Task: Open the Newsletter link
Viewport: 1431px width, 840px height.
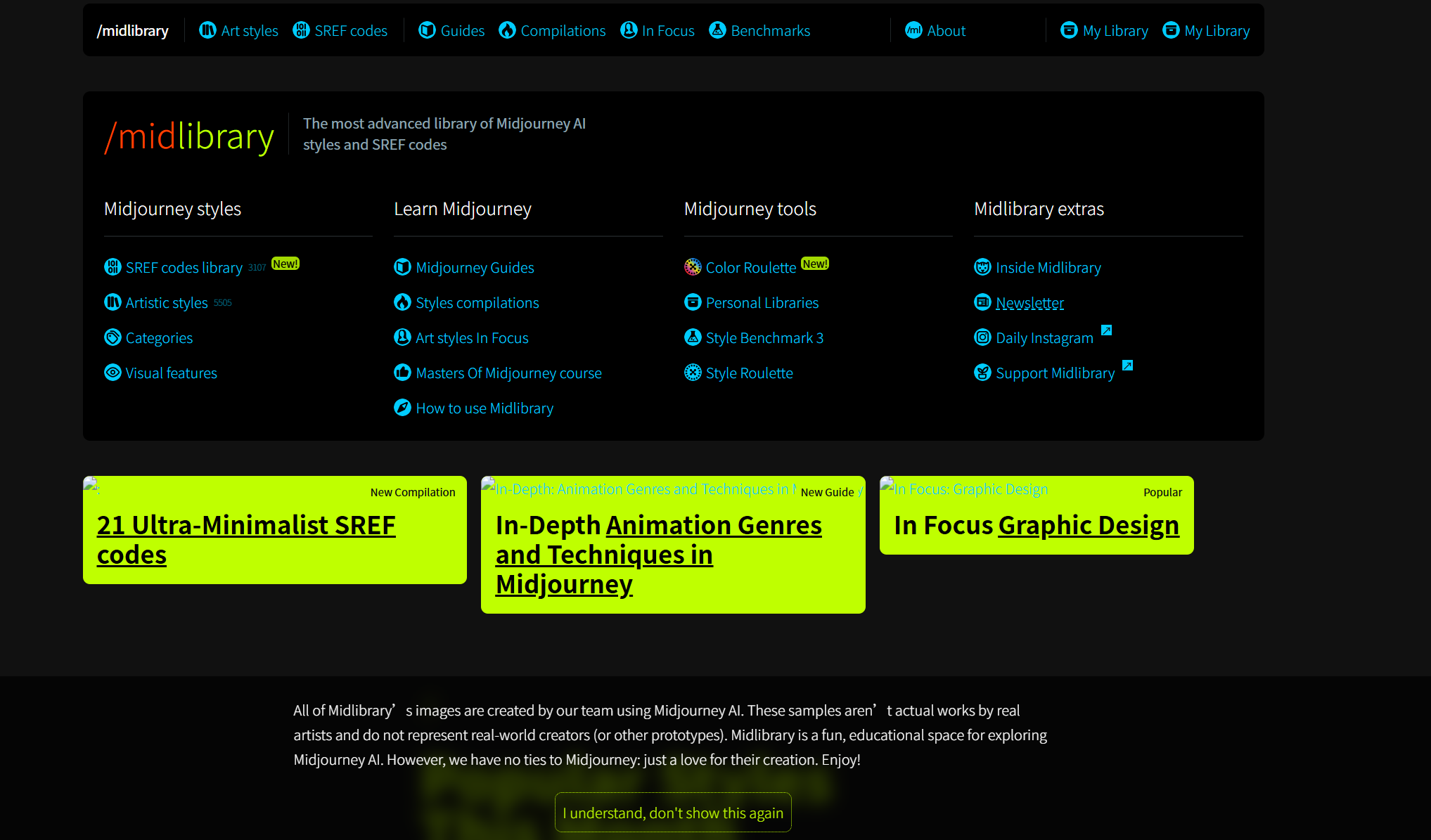Action: click(1029, 303)
